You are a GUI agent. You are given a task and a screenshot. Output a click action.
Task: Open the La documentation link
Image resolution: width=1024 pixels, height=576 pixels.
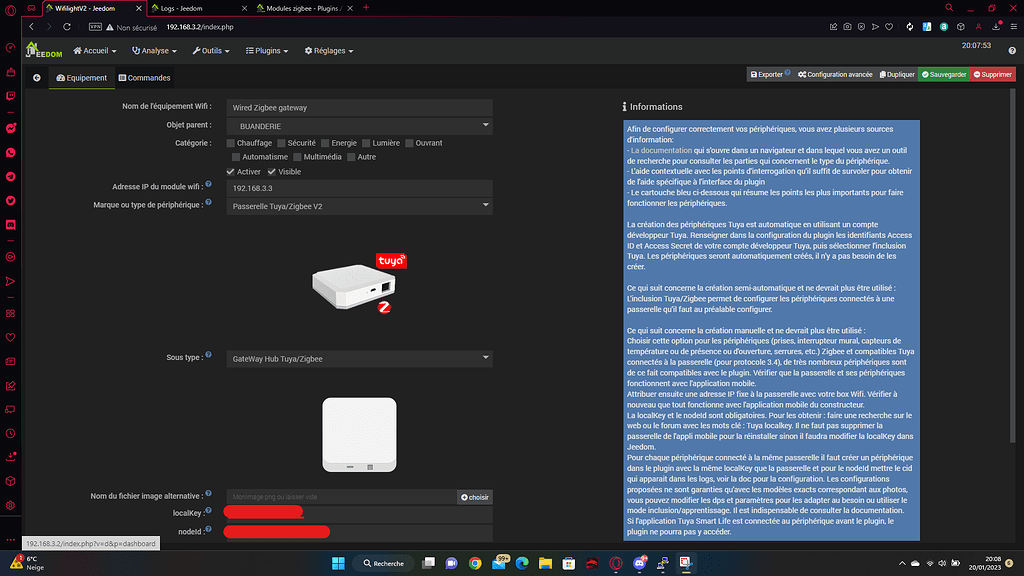[x=661, y=150]
